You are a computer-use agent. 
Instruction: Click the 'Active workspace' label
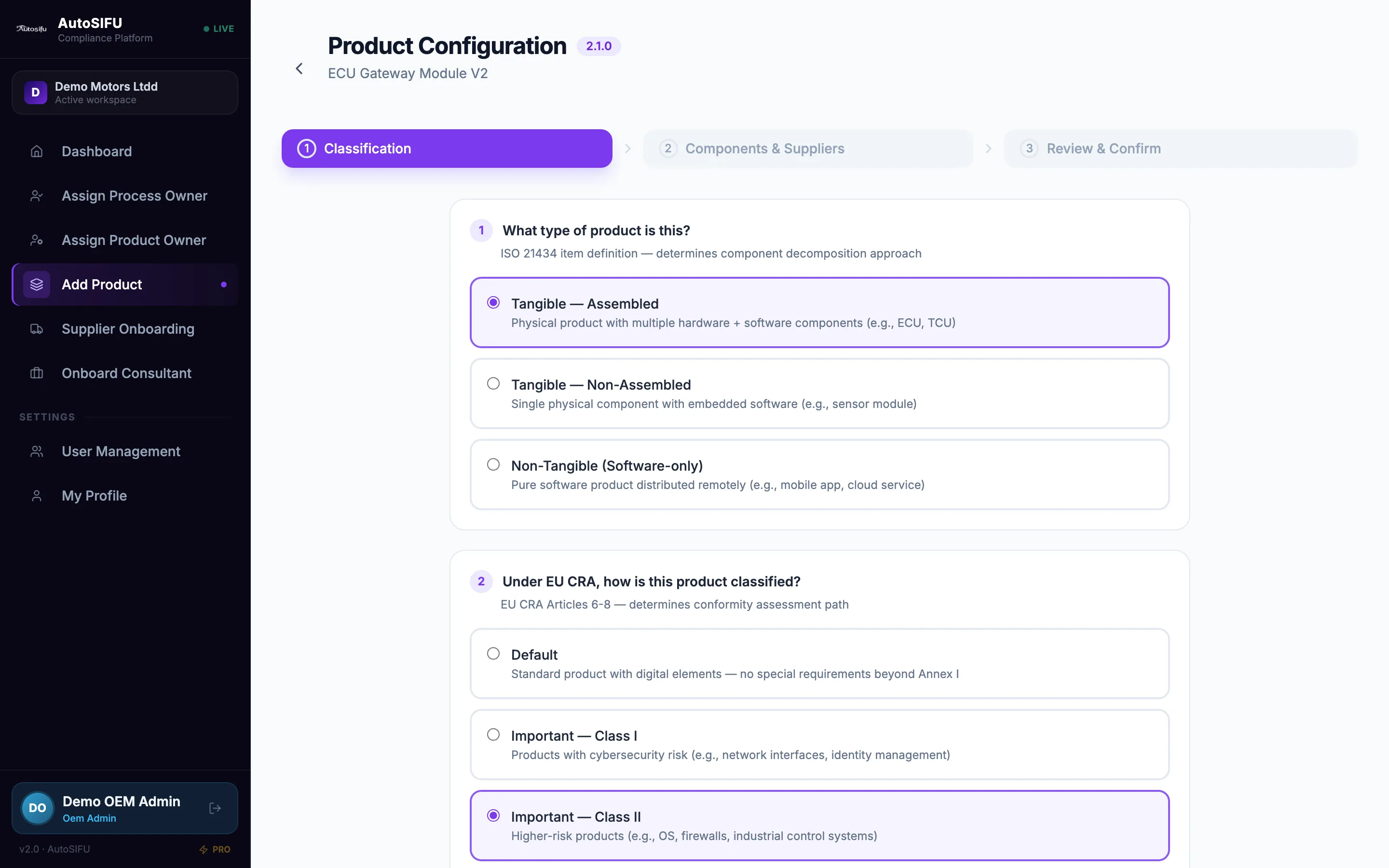[95, 100]
